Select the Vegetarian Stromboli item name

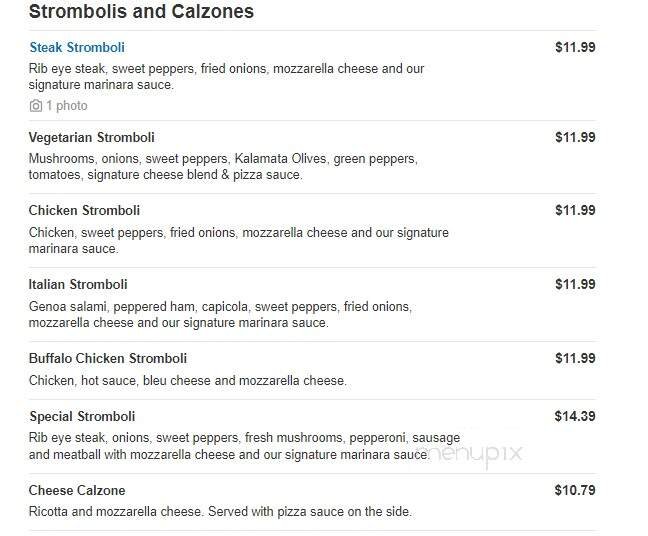pos(92,137)
